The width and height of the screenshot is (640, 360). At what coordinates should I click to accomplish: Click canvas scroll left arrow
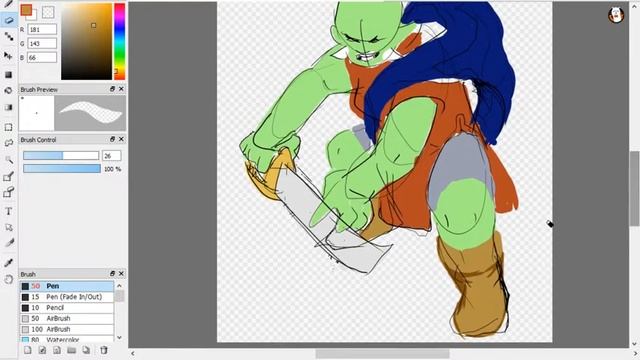click(132, 353)
